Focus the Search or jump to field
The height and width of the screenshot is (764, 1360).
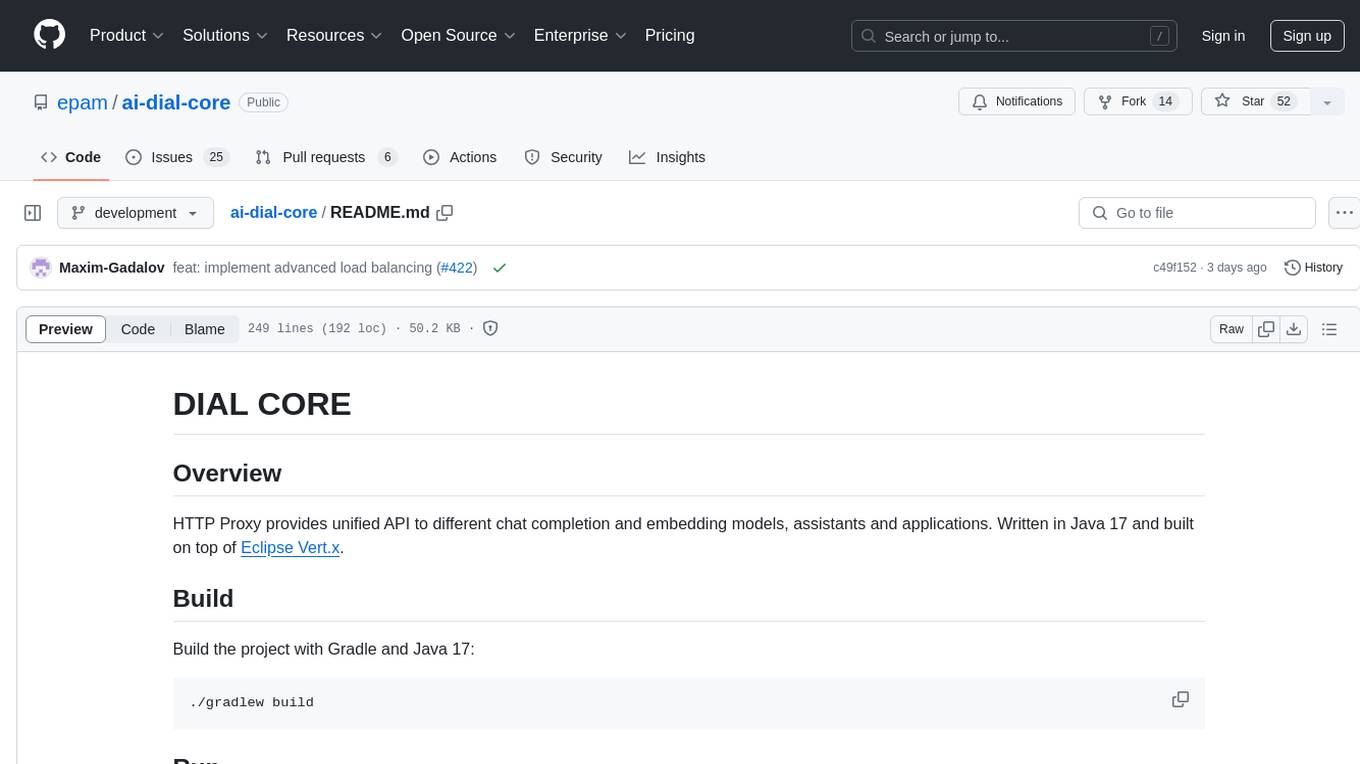pyautogui.click(x=1016, y=36)
